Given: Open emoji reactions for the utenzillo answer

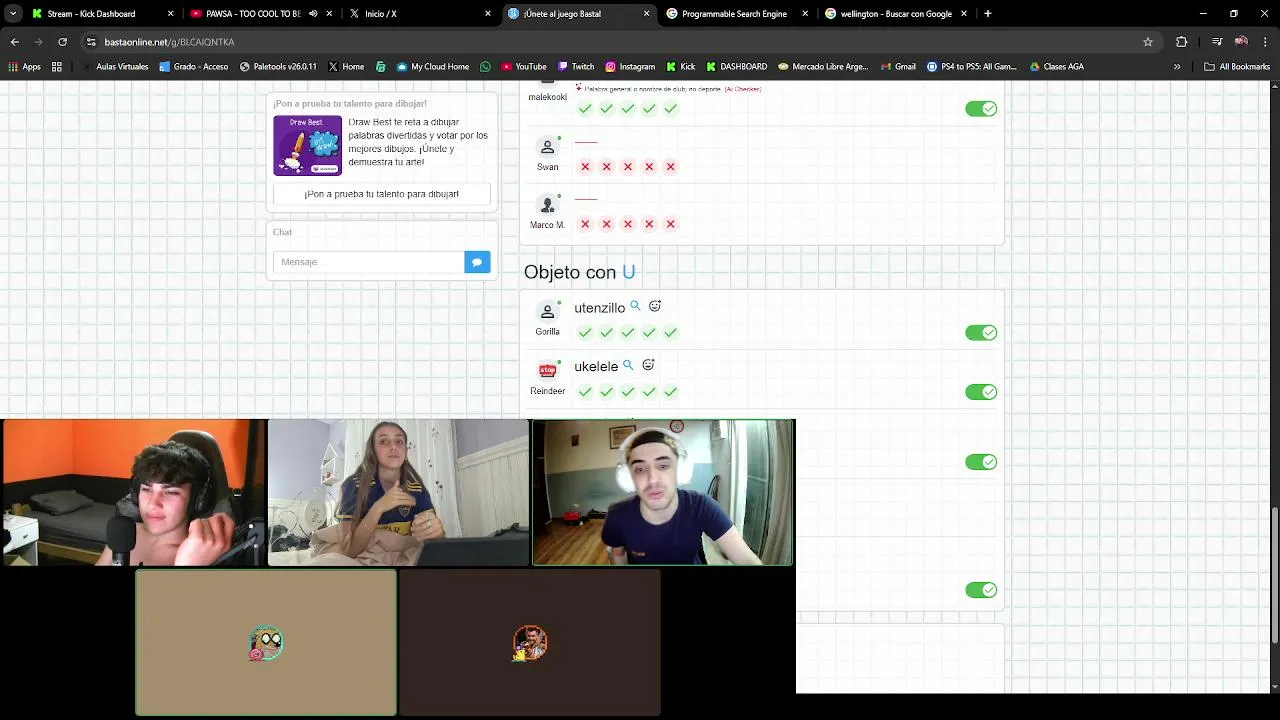Looking at the screenshot, I should point(655,306).
